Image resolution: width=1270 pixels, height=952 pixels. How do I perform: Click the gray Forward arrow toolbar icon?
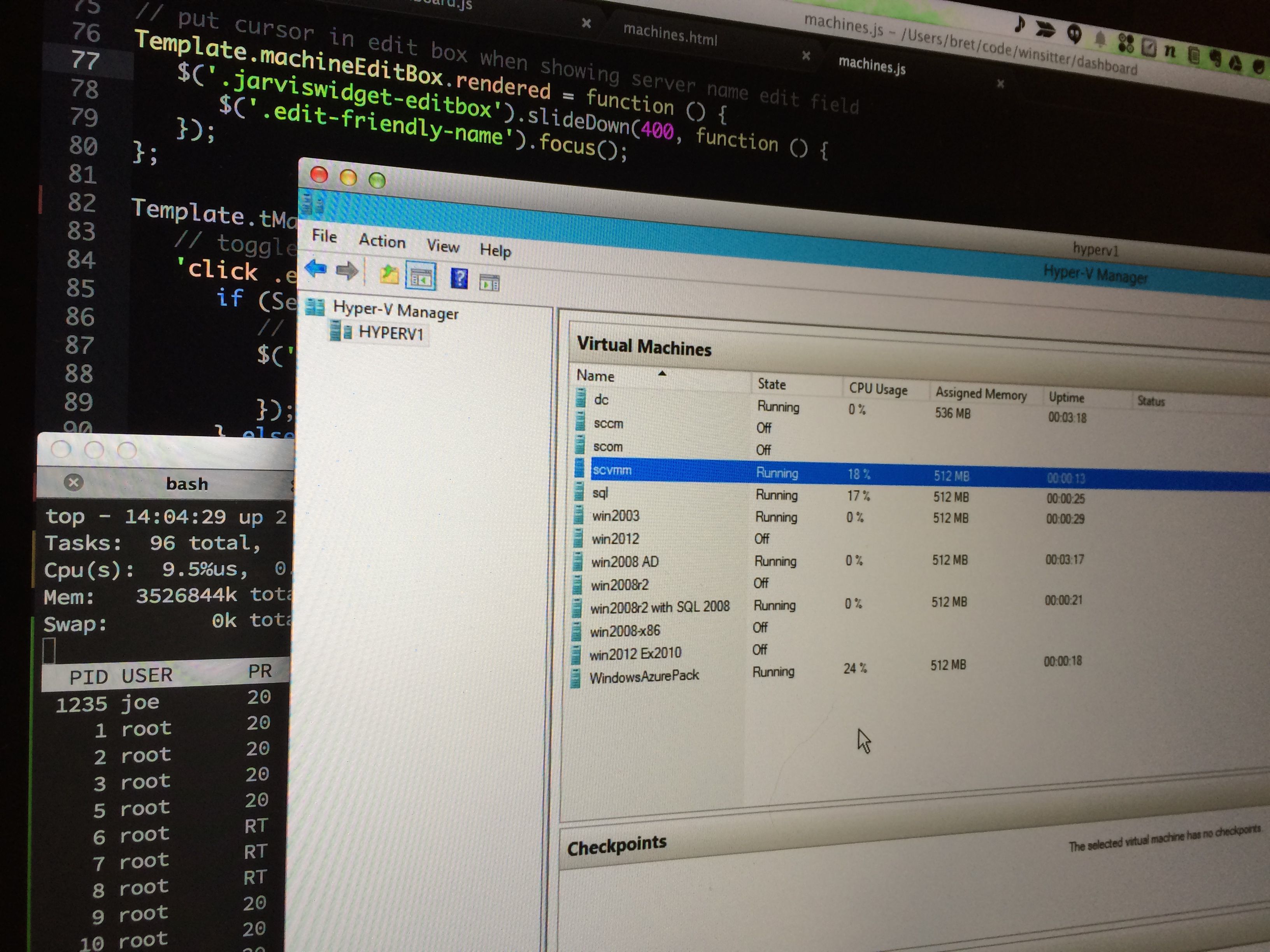pos(347,271)
